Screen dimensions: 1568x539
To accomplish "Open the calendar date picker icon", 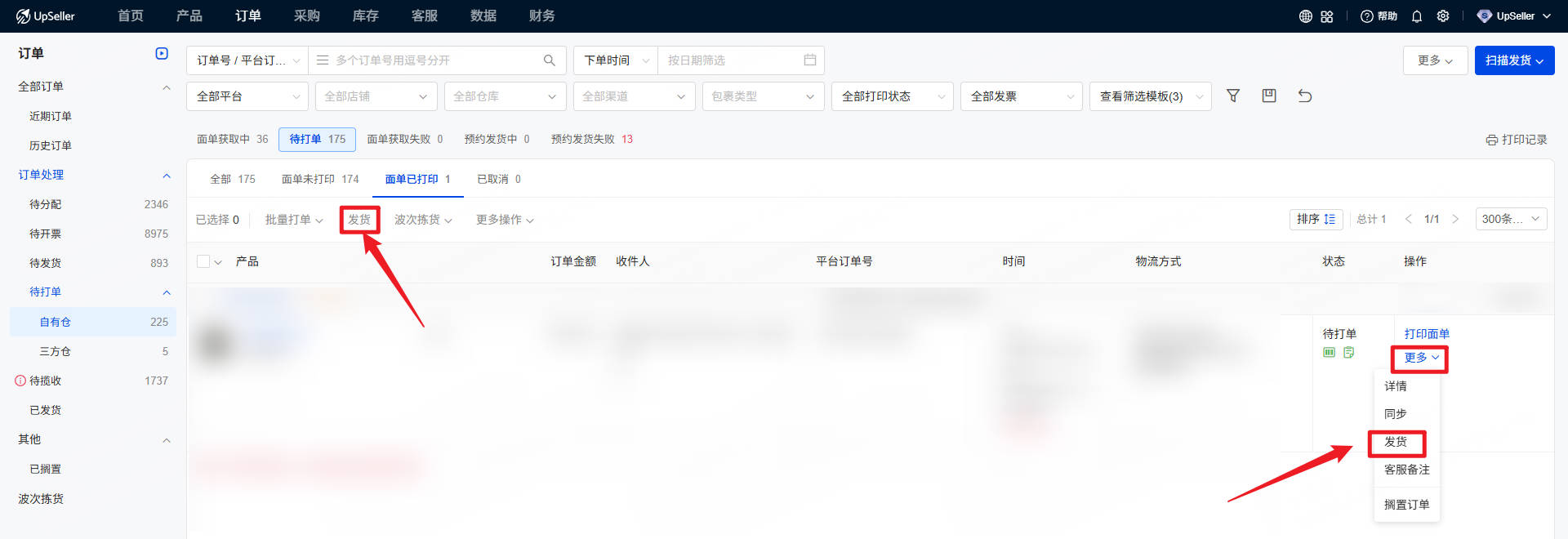I will click(x=810, y=60).
